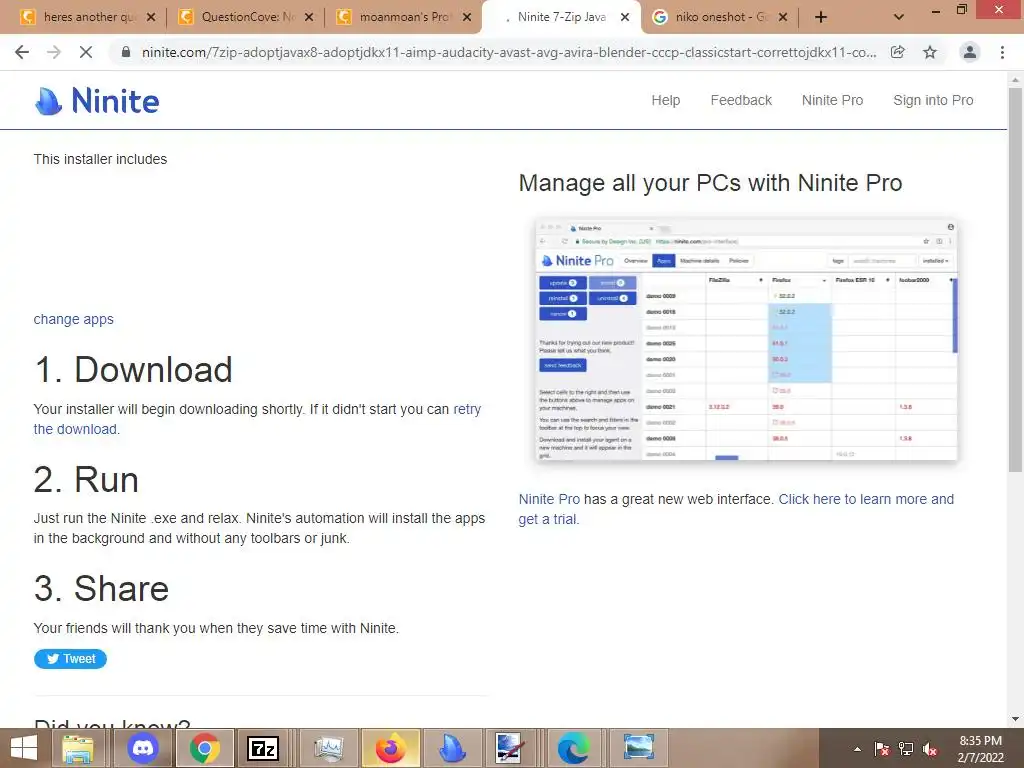The image size is (1024, 768).
Task: Show hidden system tray icons
Action: (x=857, y=749)
